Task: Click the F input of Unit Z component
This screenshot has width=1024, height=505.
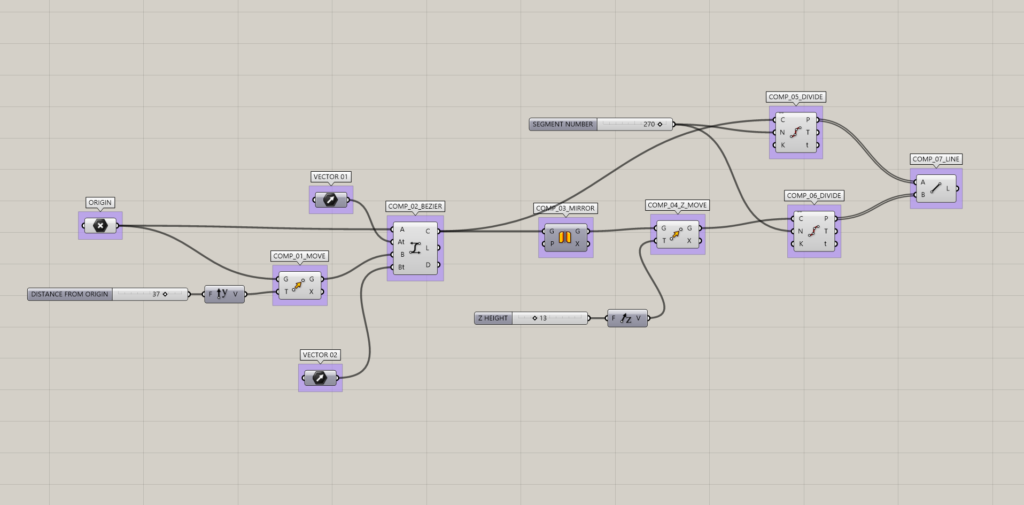Action: pyautogui.click(x=613, y=318)
